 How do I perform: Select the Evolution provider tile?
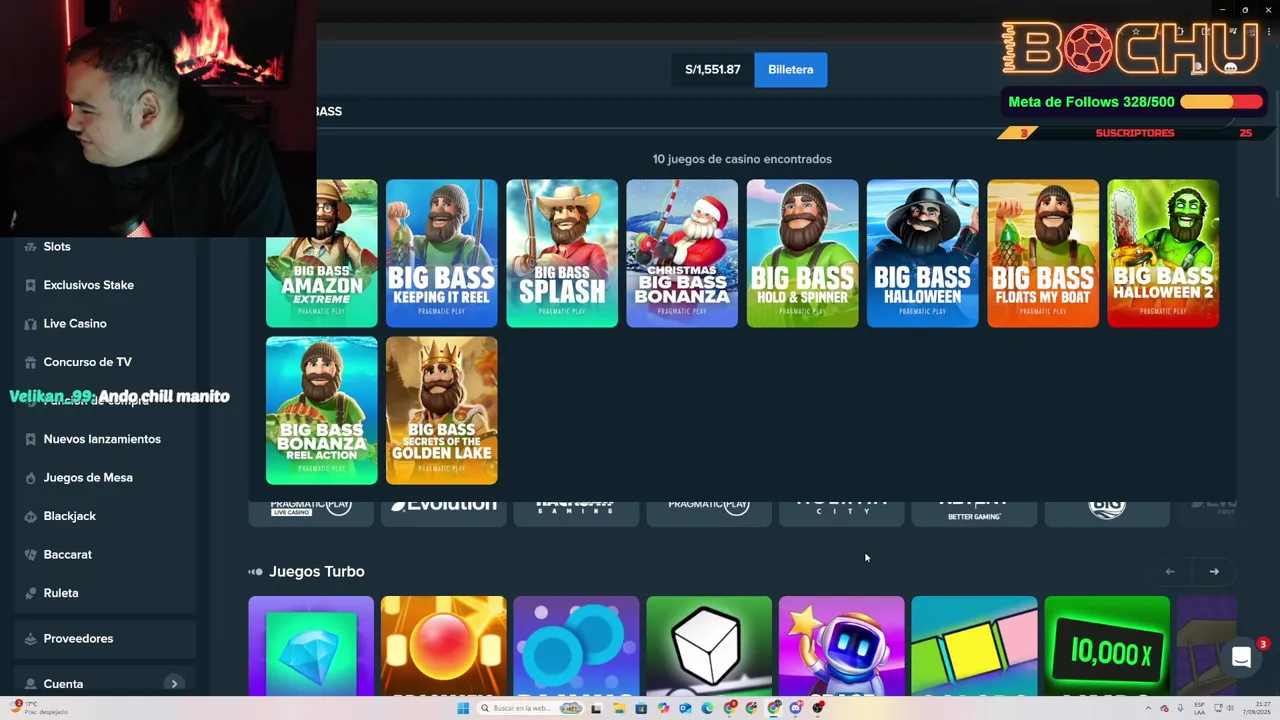tap(443, 513)
